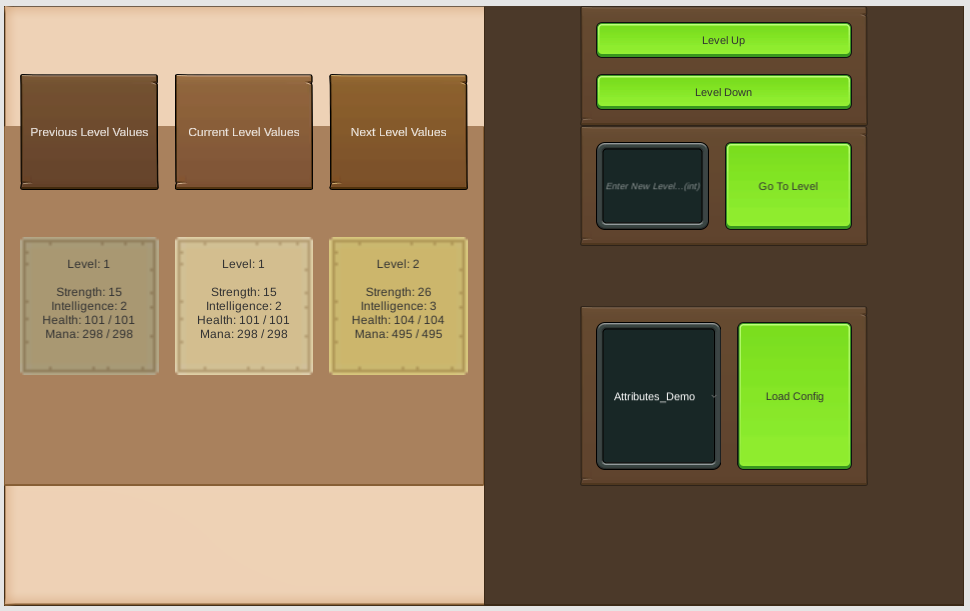Select the Next Level Values header panel
This screenshot has height=611, width=970.
[398, 132]
